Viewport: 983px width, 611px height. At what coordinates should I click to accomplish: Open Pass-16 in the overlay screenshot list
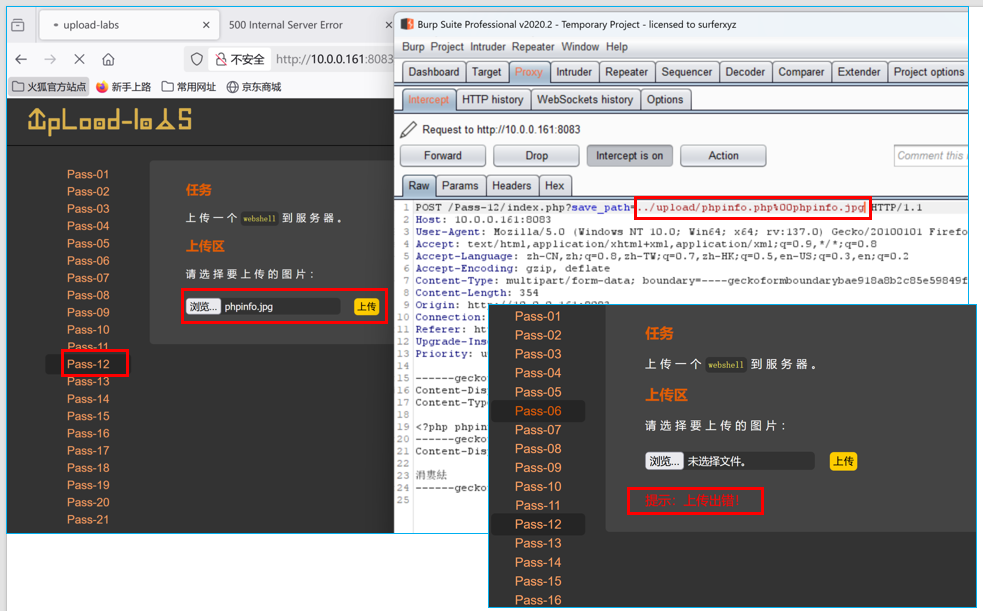(x=538, y=600)
